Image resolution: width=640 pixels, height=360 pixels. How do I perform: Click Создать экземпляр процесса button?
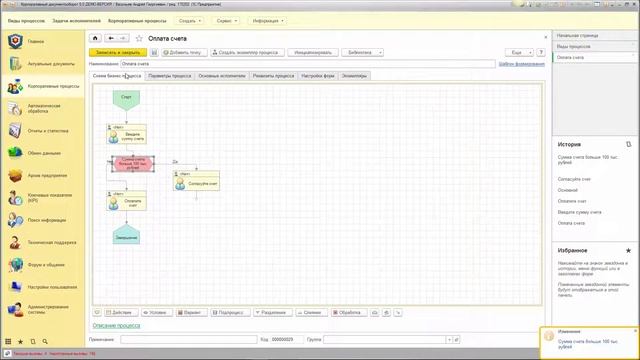247,53
